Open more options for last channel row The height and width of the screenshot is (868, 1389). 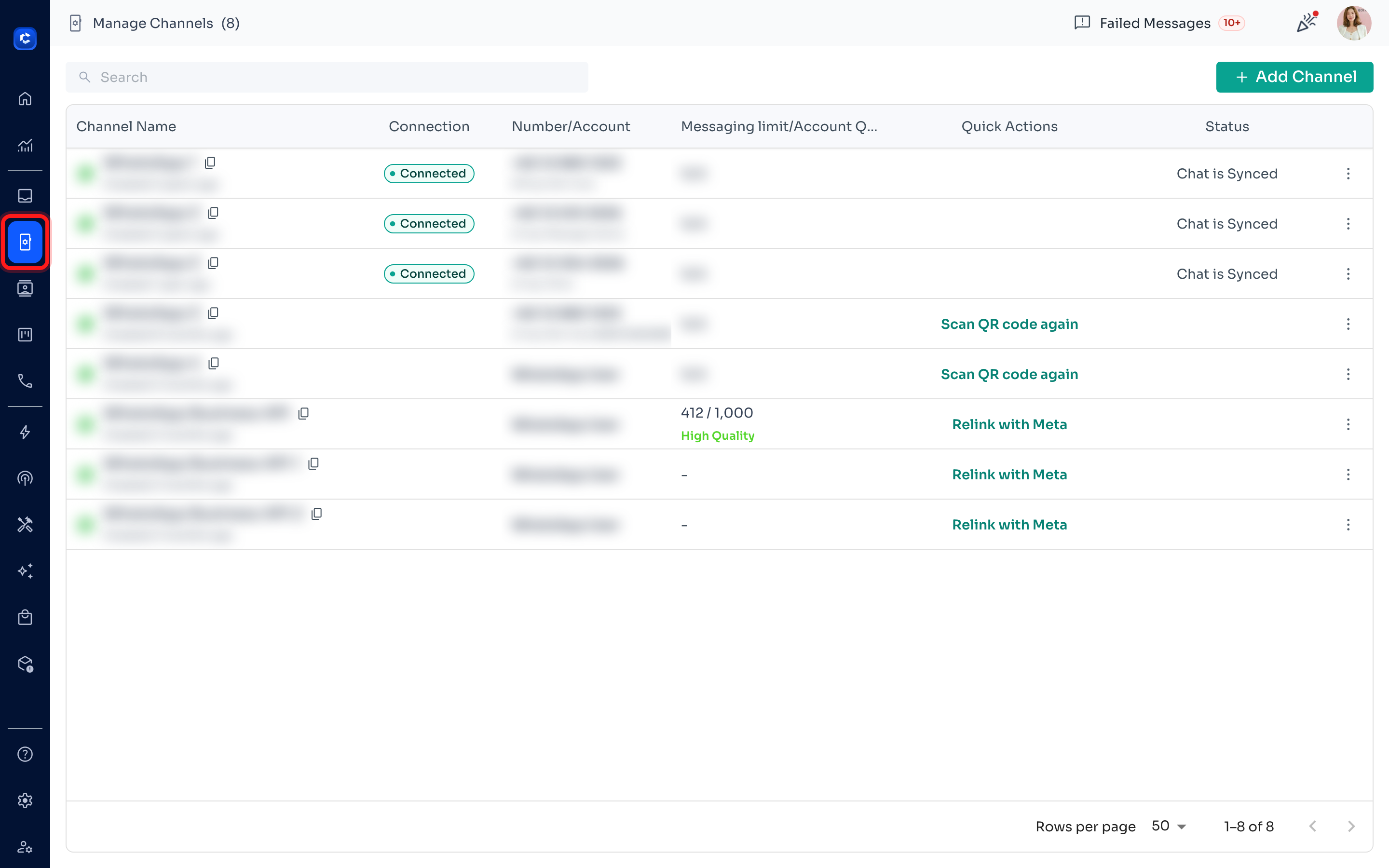coord(1348,525)
